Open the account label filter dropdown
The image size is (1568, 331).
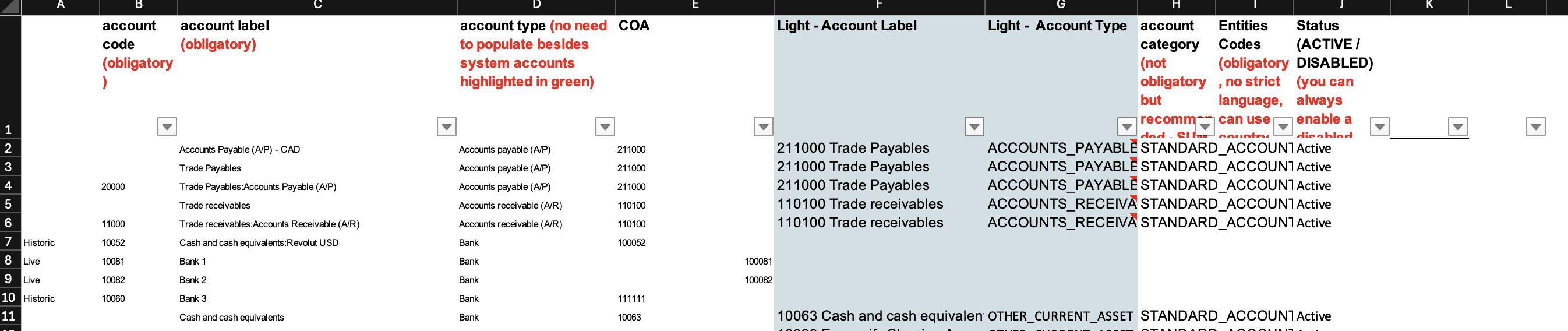tap(446, 126)
